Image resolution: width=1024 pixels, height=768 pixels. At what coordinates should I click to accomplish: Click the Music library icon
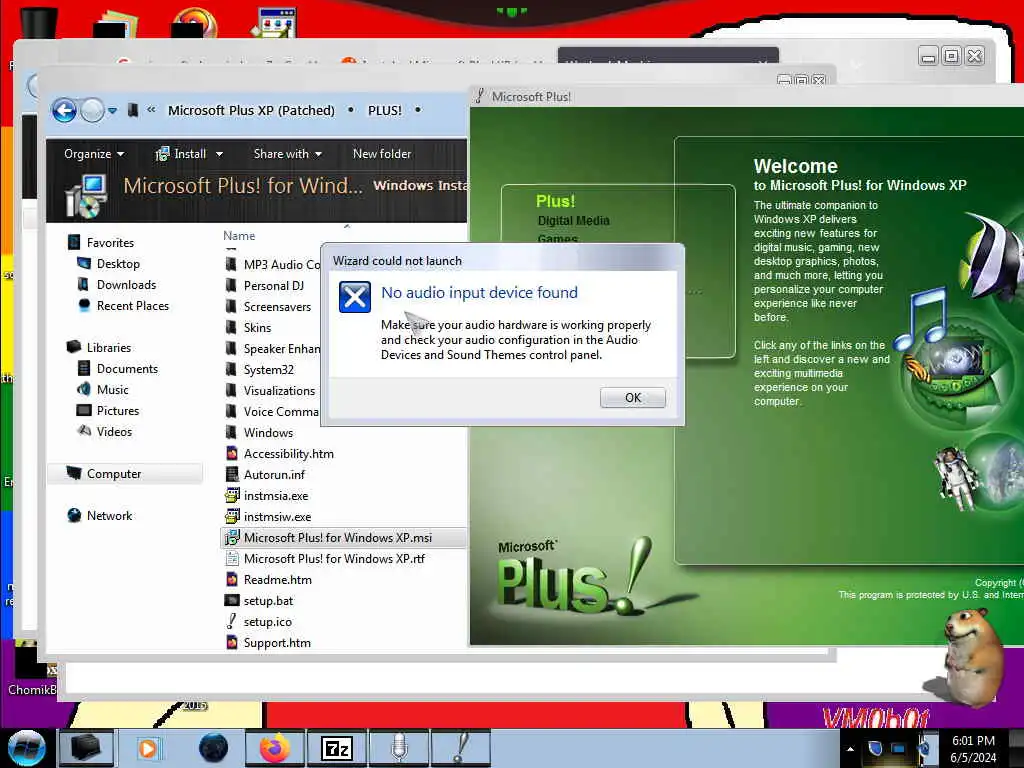coord(84,390)
